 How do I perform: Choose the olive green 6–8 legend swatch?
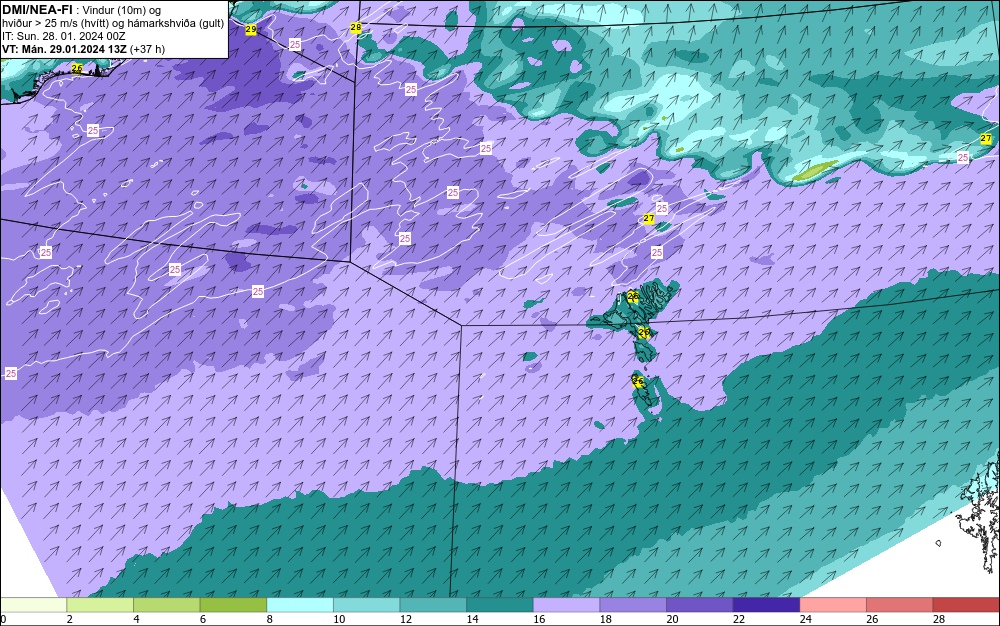[x=233, y=605]
